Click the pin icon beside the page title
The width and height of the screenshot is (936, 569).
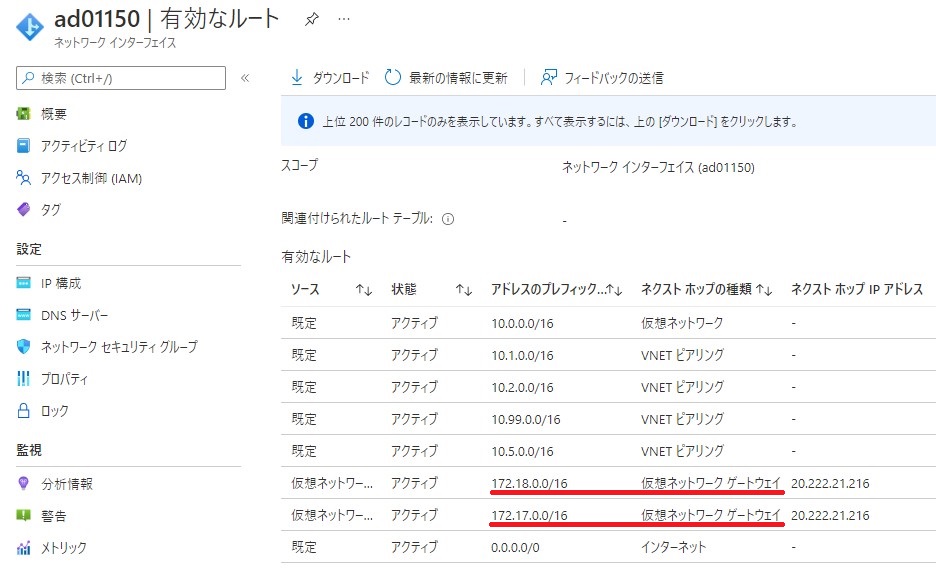(x=311, y=20)
